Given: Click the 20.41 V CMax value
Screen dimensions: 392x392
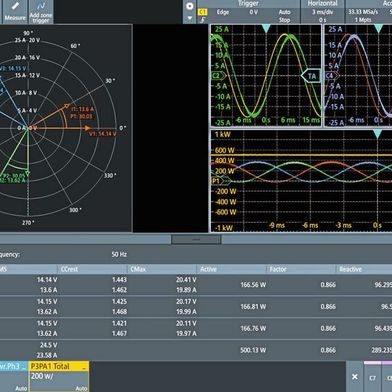Looking at the screenshot, I should 186,280.
